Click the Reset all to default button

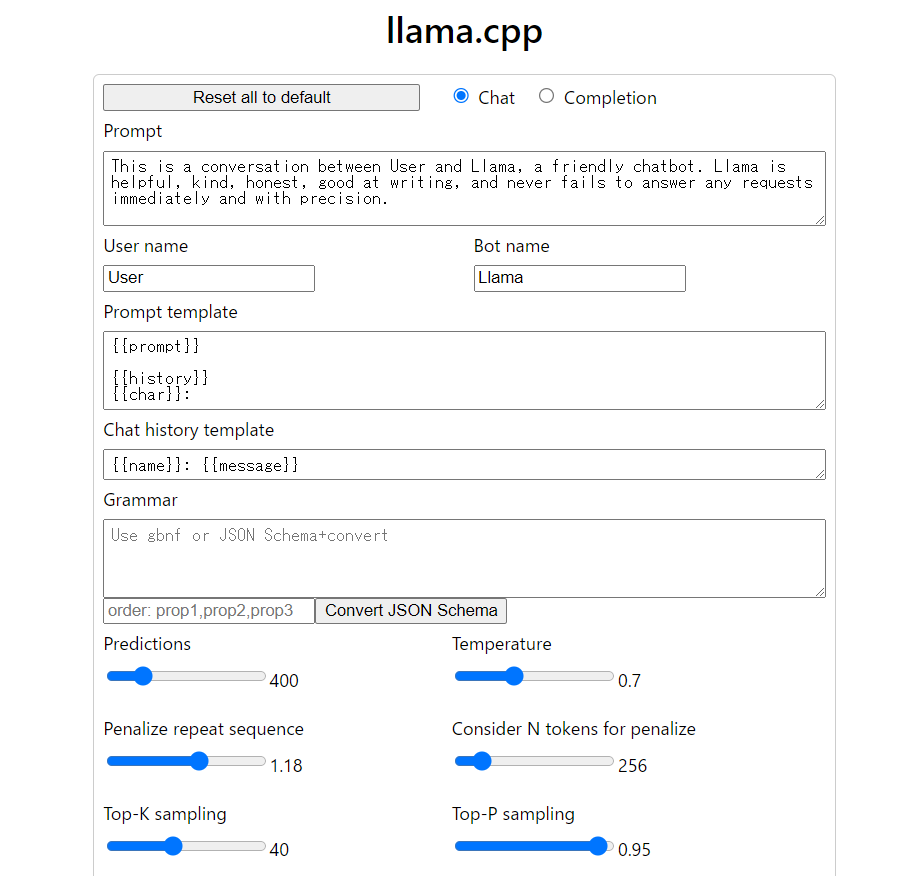click(260, 97)
